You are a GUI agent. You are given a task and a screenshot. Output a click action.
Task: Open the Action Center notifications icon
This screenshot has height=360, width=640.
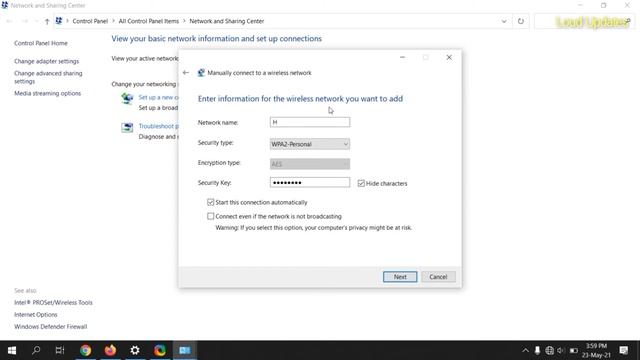point(624,350)
